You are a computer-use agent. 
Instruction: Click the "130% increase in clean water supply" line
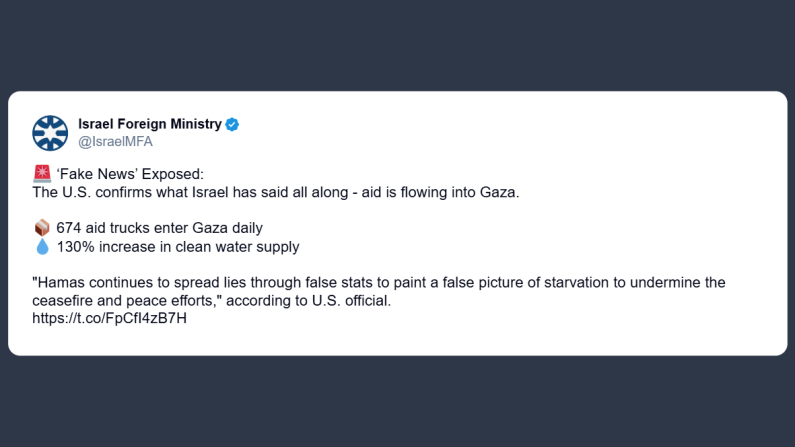[x=178, y=246]
